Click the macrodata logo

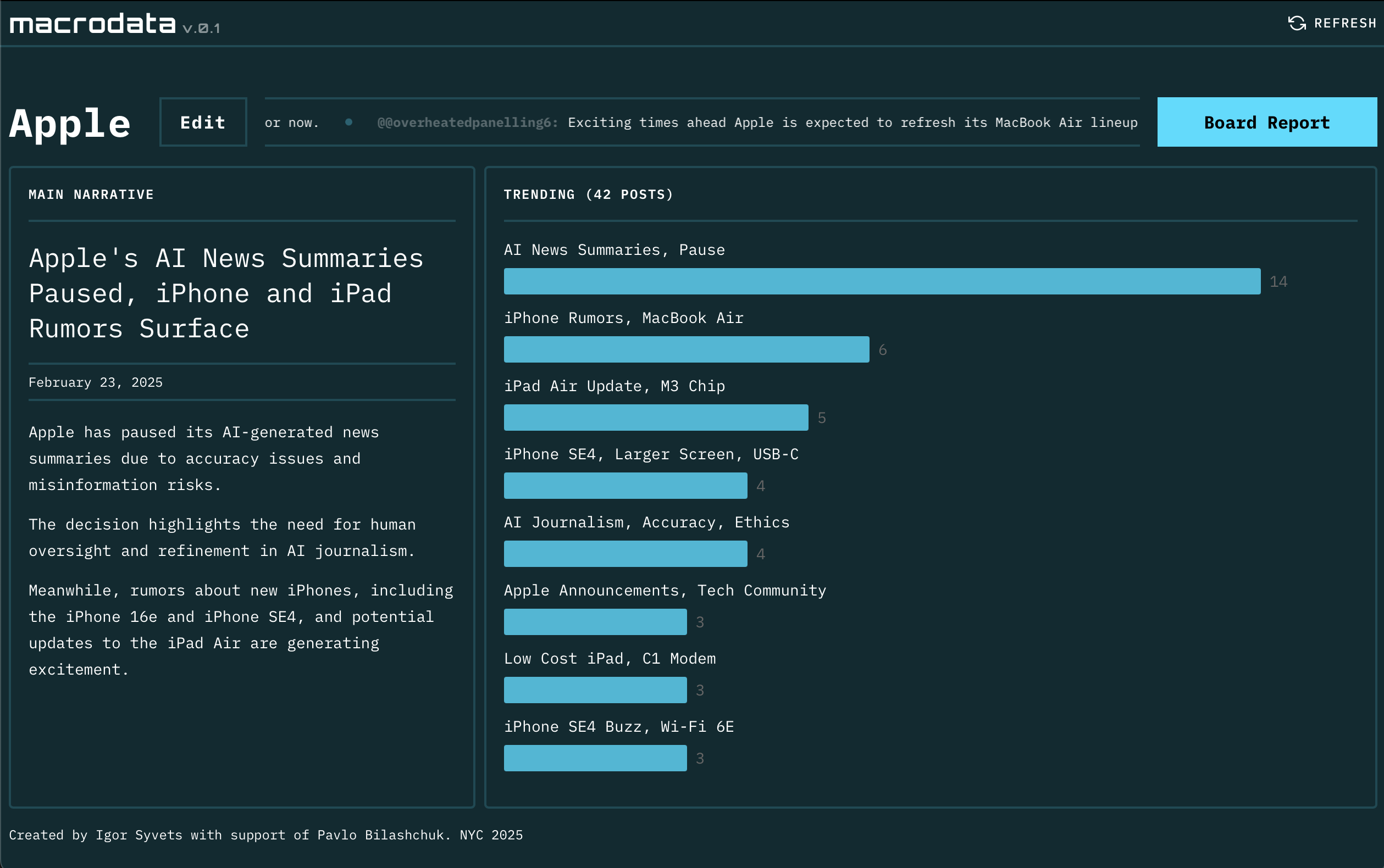point(92,24)
